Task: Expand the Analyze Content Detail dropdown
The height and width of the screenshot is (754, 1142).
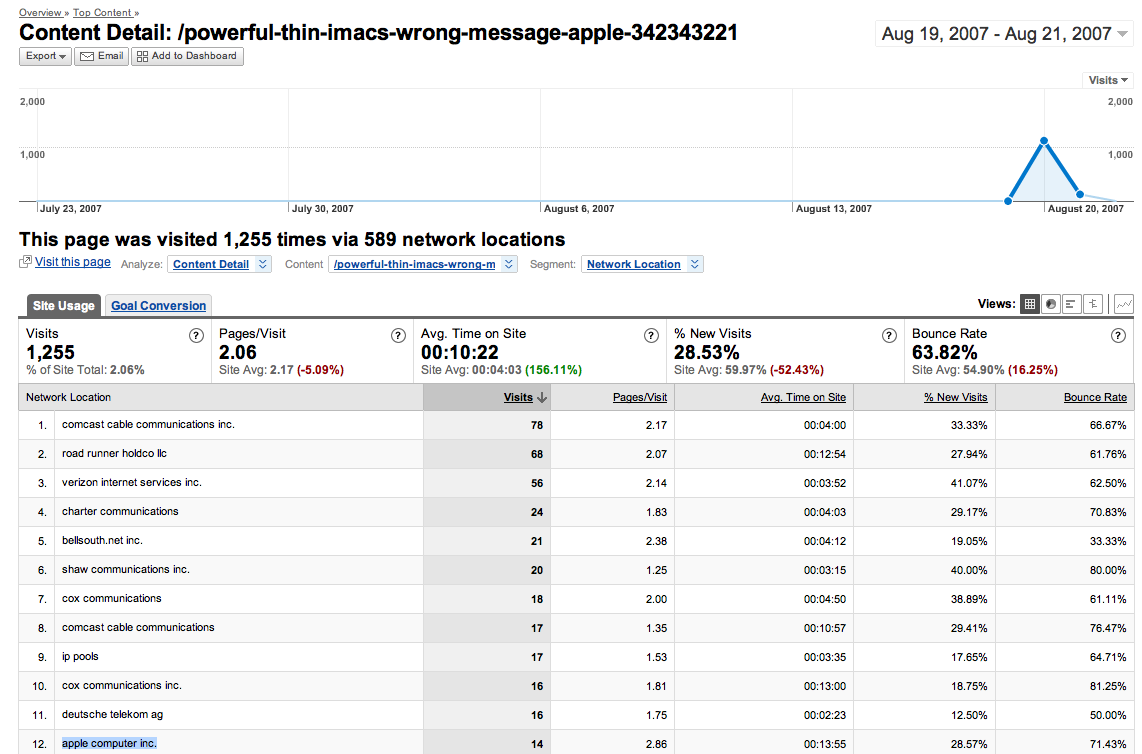Action: [x=219, y=264]
